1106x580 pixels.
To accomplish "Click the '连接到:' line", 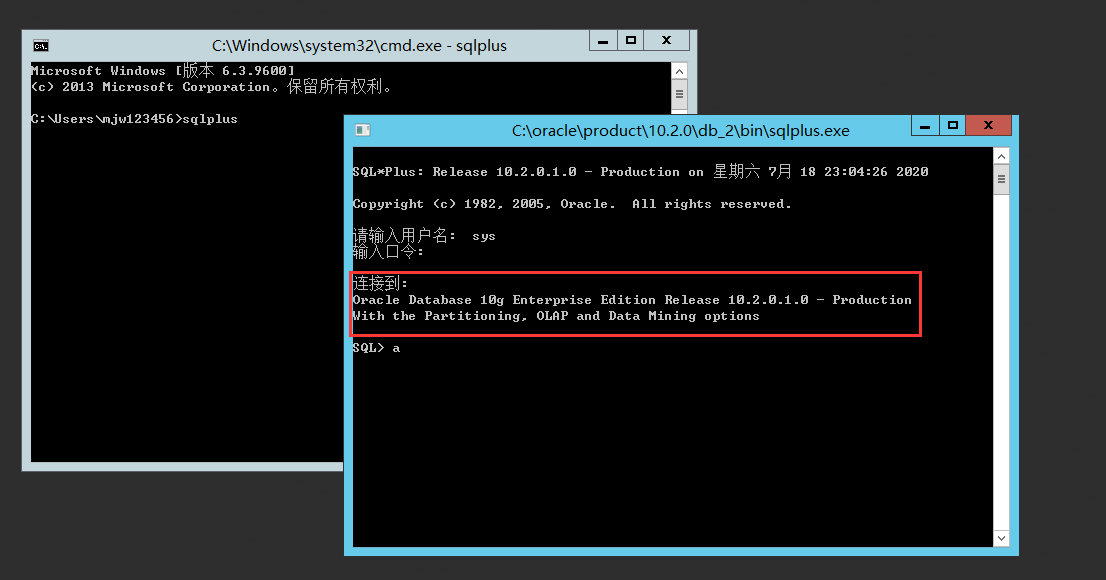I will coord(380,283).
